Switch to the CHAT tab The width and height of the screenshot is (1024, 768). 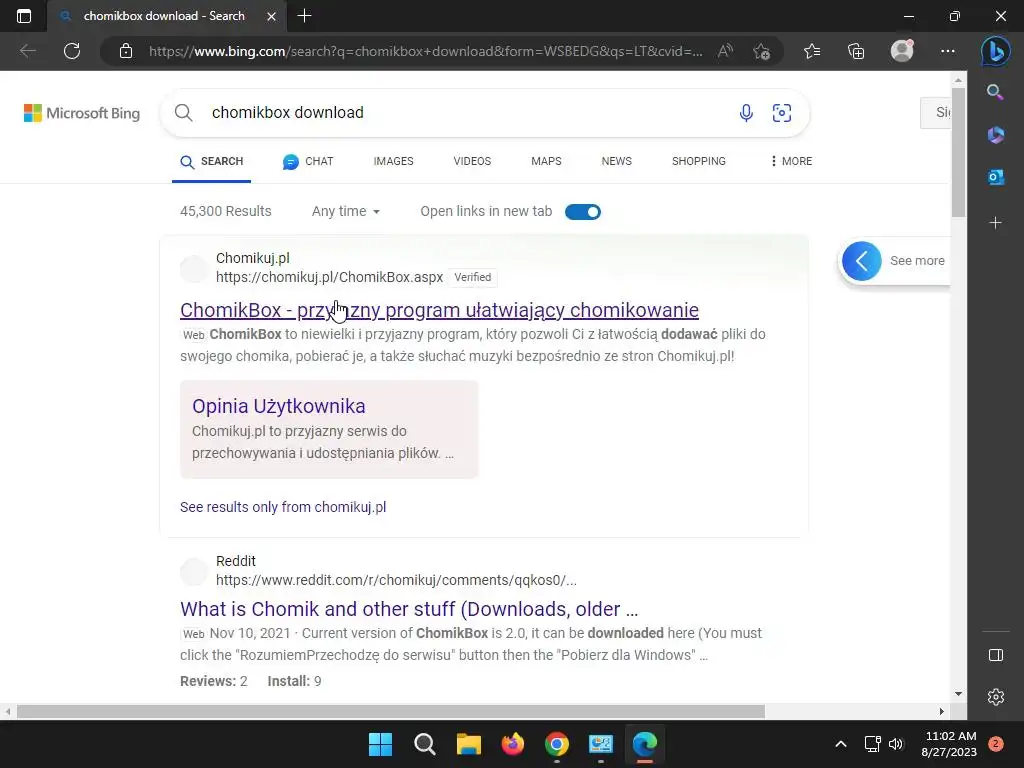coord(308,161)
